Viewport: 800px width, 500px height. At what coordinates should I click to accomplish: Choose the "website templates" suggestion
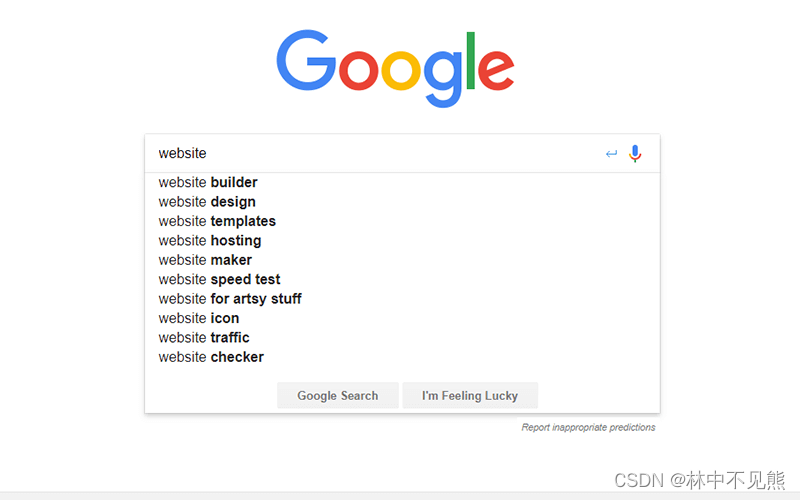tap(217, 221)
